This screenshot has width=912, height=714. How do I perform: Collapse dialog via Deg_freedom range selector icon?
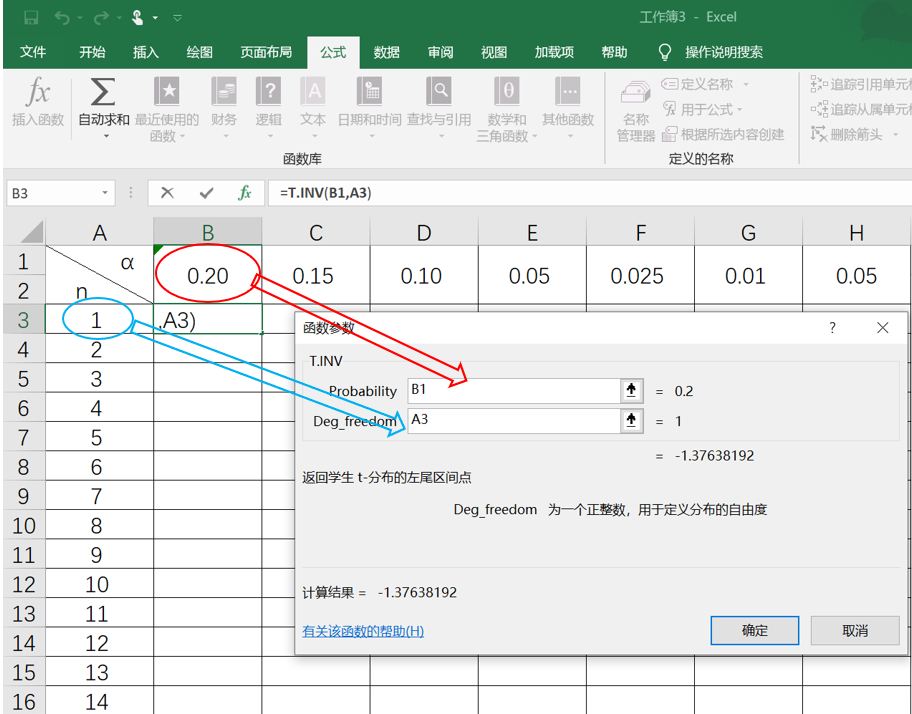[x=631, y=421]
